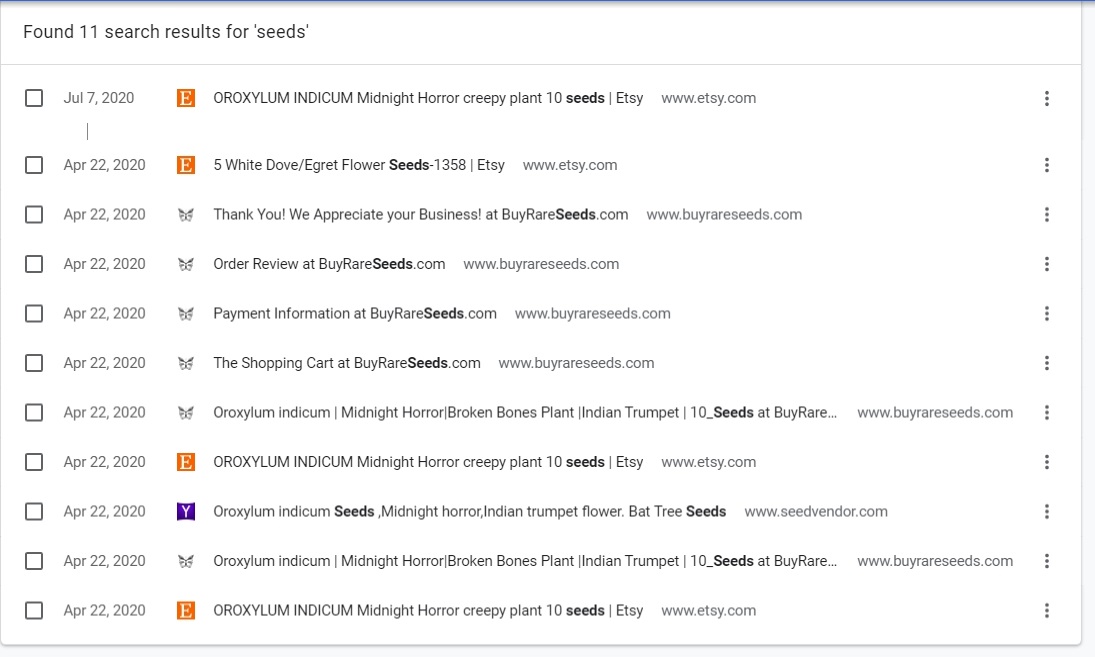Image resolution: width=1095 pixels, height=657 pixels.
Task: Click the purple Y favicon on the seedvendor.com entry
Action: [185, 511]
